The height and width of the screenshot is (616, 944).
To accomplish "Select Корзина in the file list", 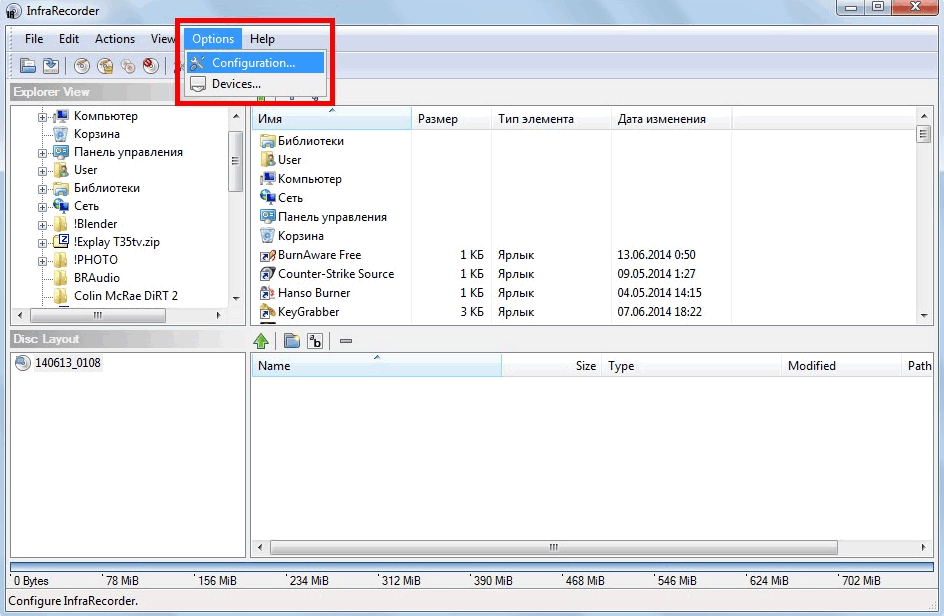I will pos(292,236).
